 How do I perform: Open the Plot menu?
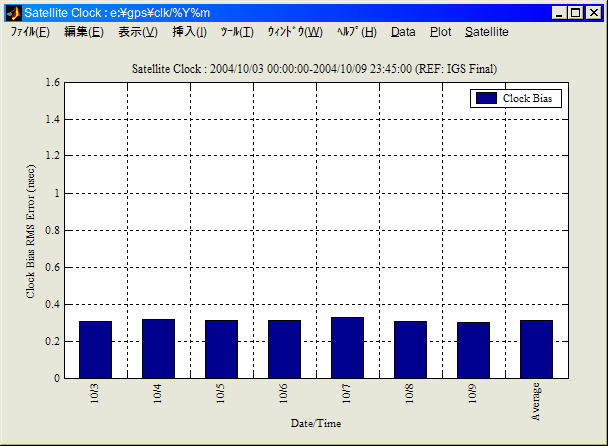click(440, 32)
